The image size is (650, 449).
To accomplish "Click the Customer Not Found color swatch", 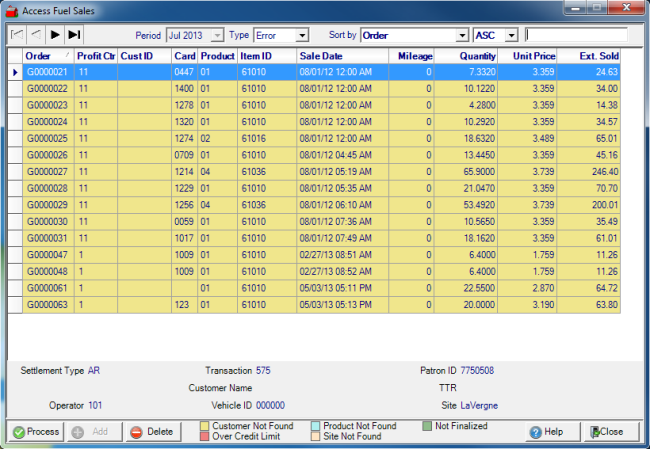I will point(204,426).
